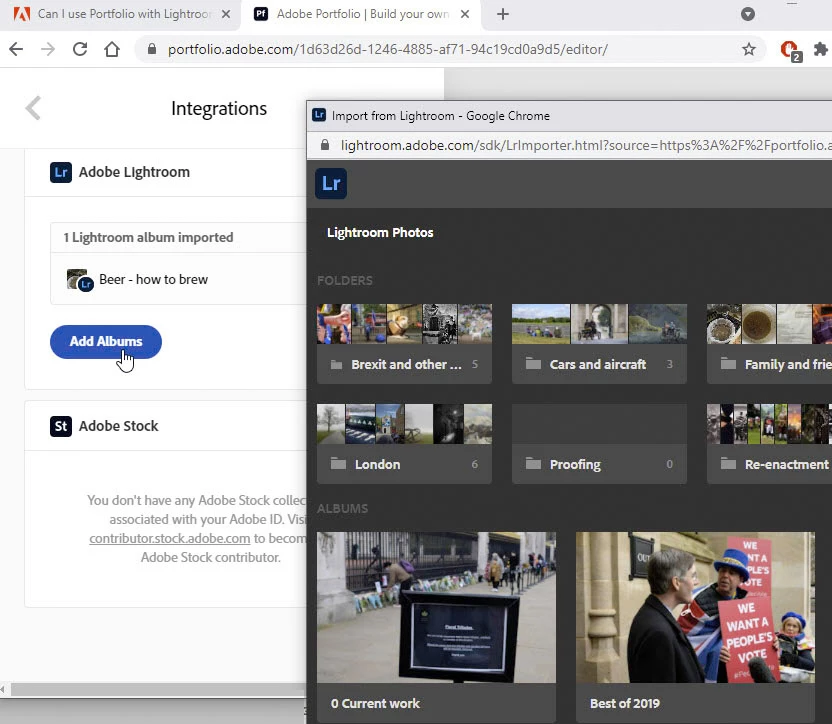
Task: Open 'Brexit and other ...' folder
Action: coord(404,343)
